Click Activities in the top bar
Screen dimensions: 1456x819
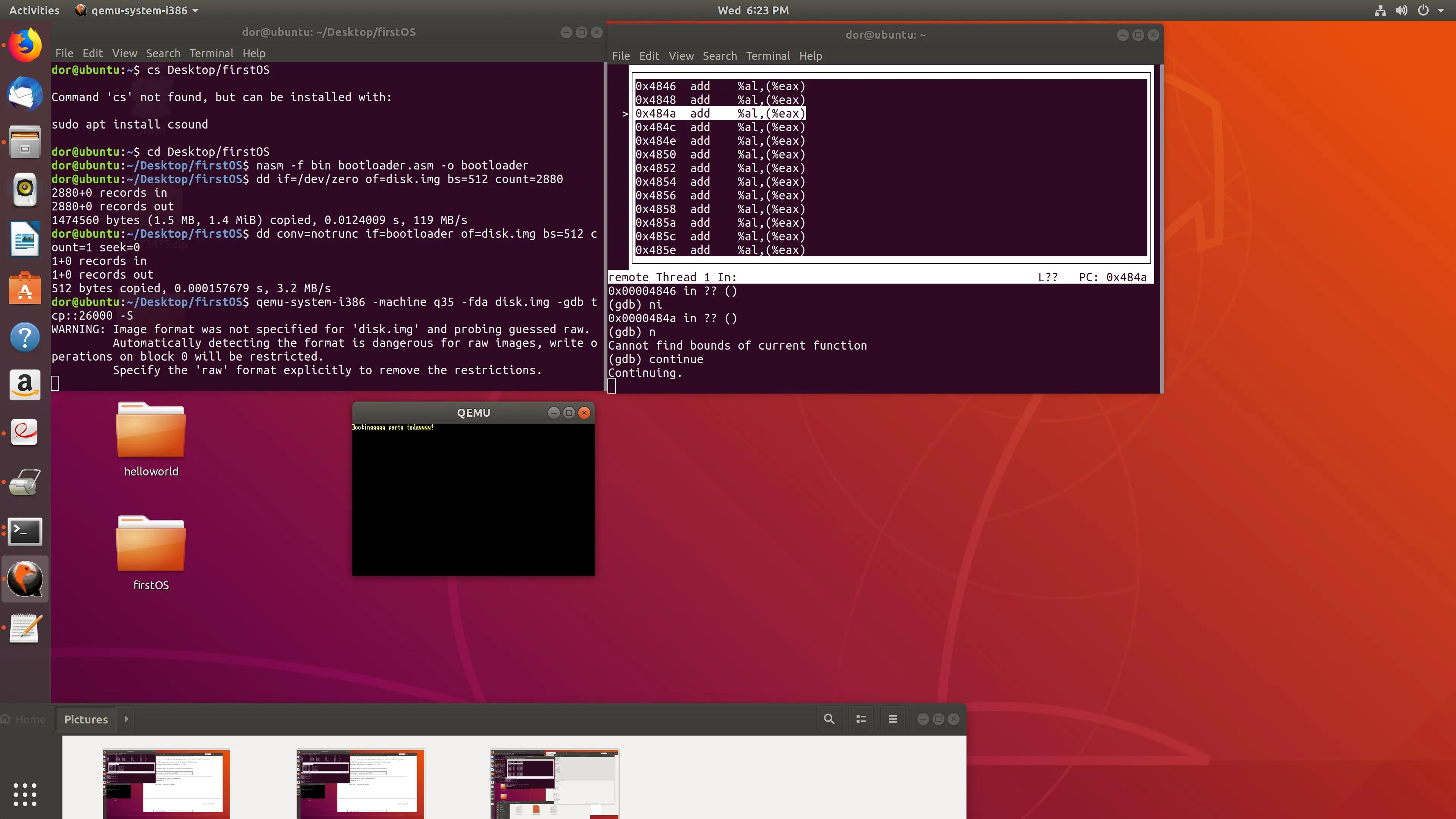click(x=34, y=10)
